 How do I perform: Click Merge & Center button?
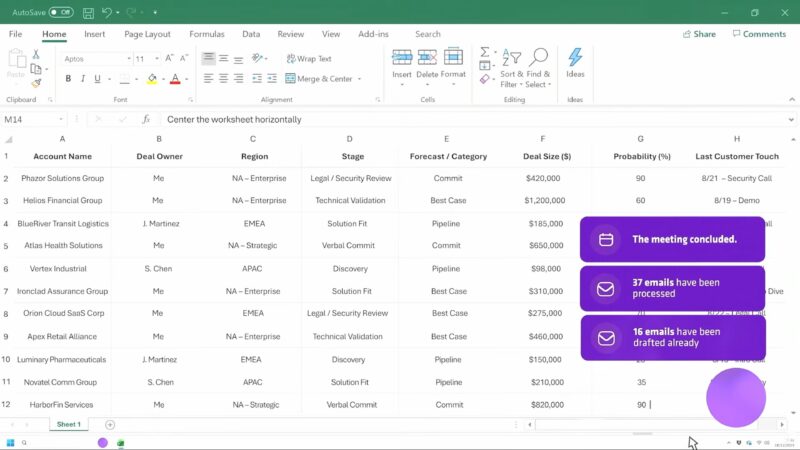[x=319, y=79]
